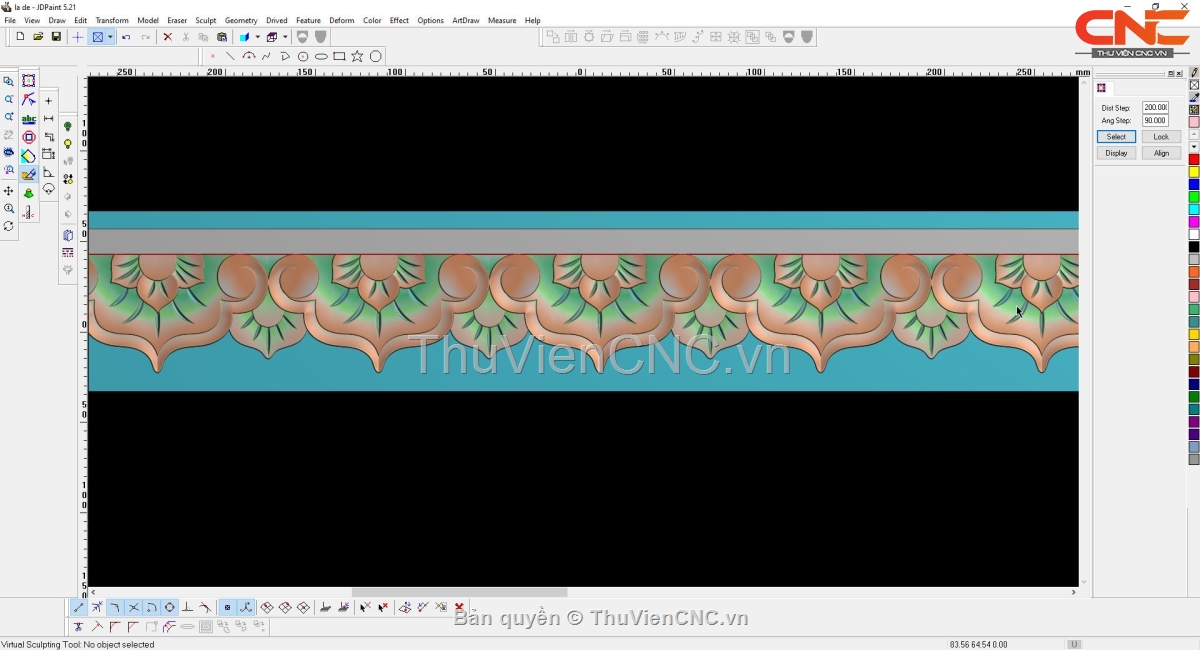Screen dimensions: 1200x650
Task: Click the yellow light bulb icon
Action: pos(68,144)
